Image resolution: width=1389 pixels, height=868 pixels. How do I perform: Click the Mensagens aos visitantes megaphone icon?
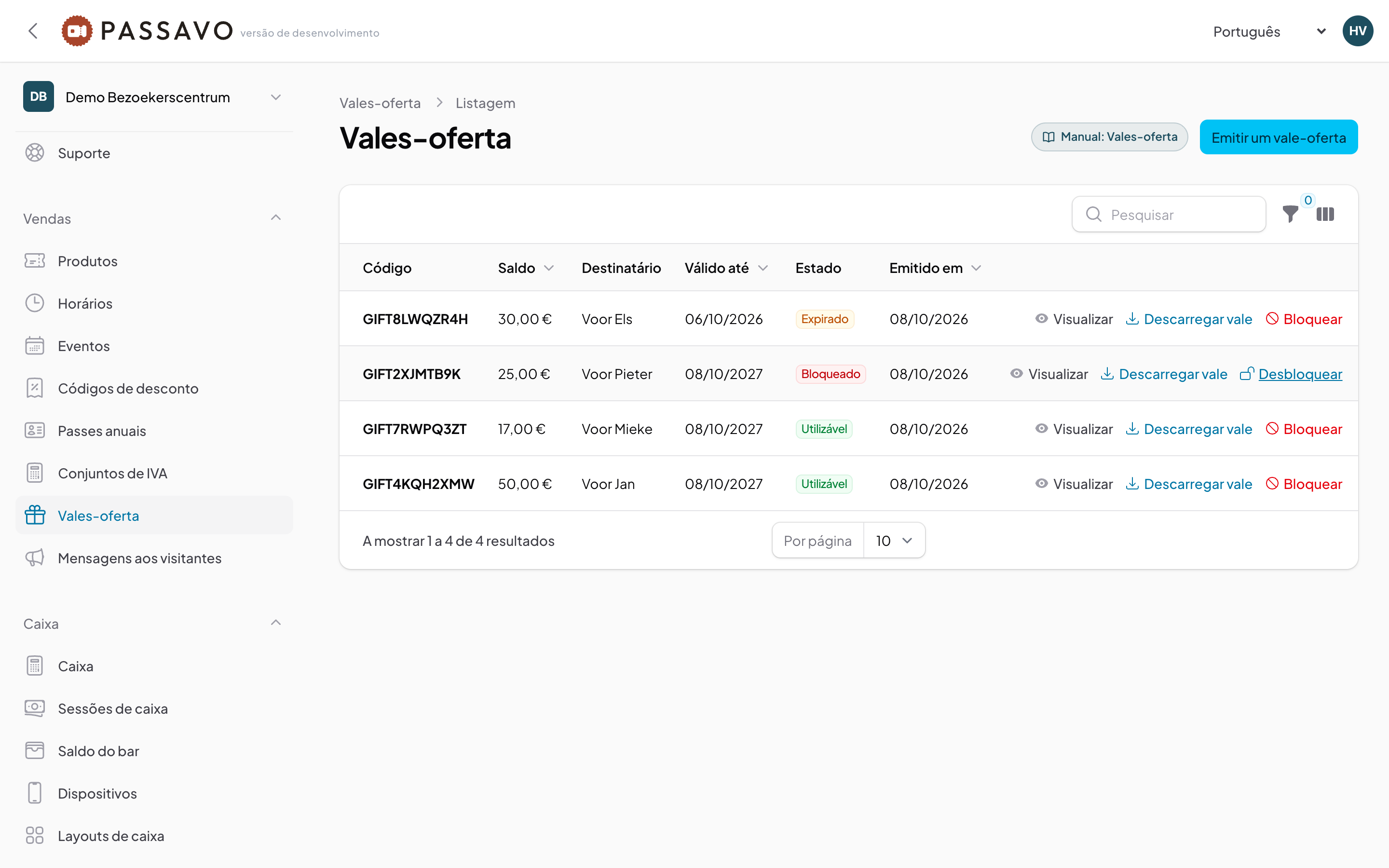(34, 558)
